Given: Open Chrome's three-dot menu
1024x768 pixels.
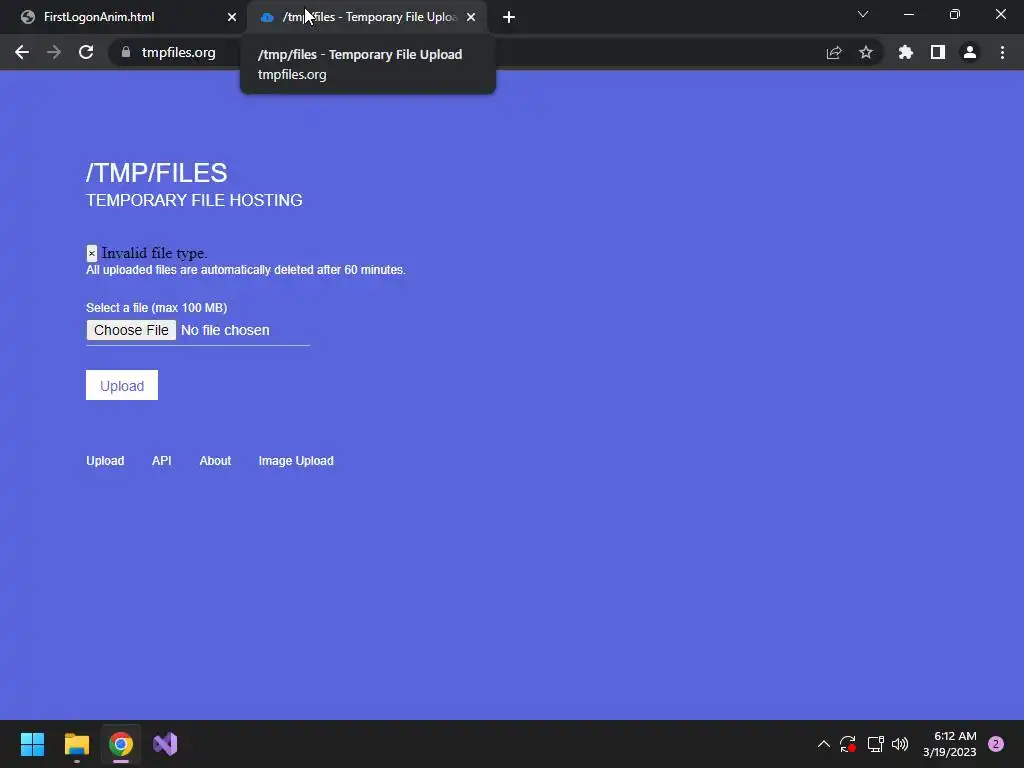Looking at the screenshot, I should (x=1002, y=52).
